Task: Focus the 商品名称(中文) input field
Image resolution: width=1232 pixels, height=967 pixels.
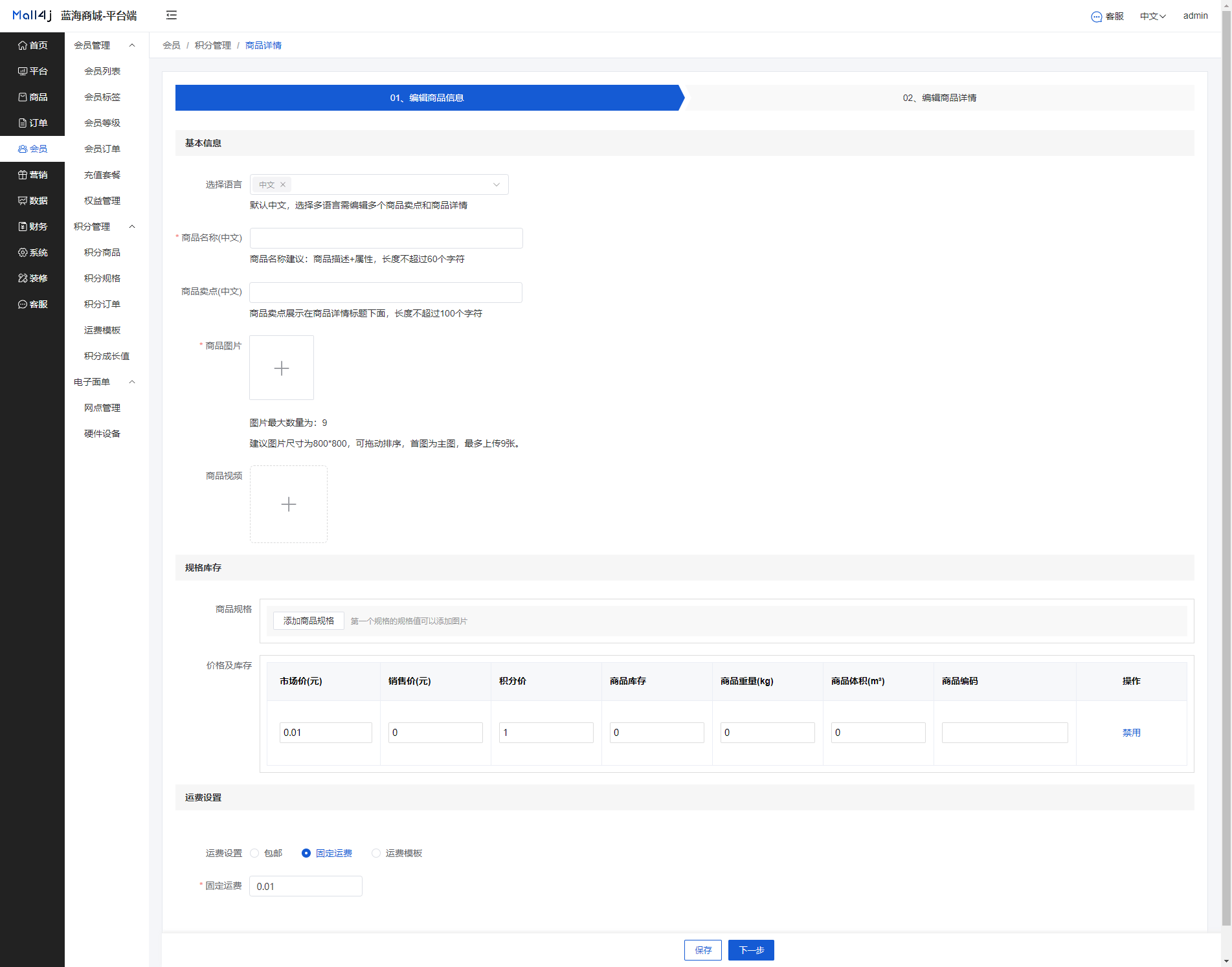Action: pyautogui.click(x=386, y=238)
